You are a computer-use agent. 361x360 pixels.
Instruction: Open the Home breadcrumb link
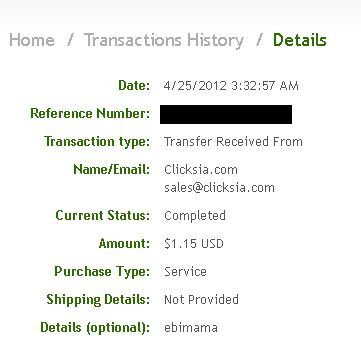[x=32, y=40]
